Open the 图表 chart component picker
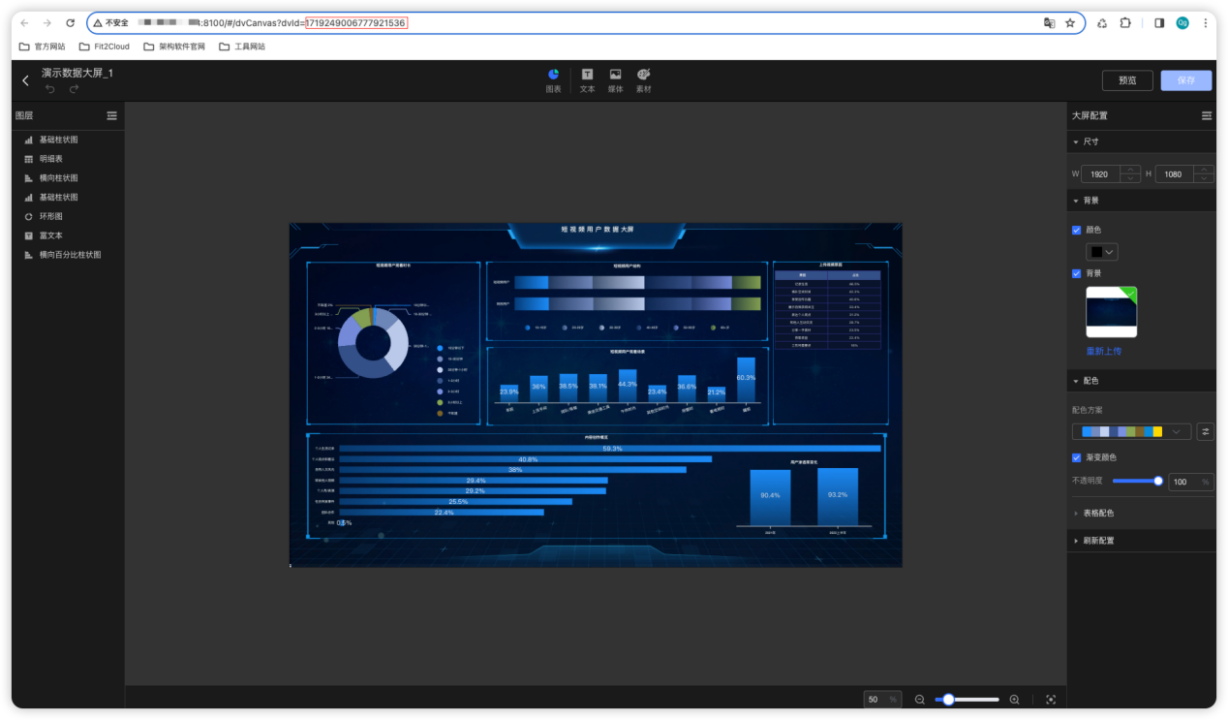The image size is (1228, 720). [553, 81]
